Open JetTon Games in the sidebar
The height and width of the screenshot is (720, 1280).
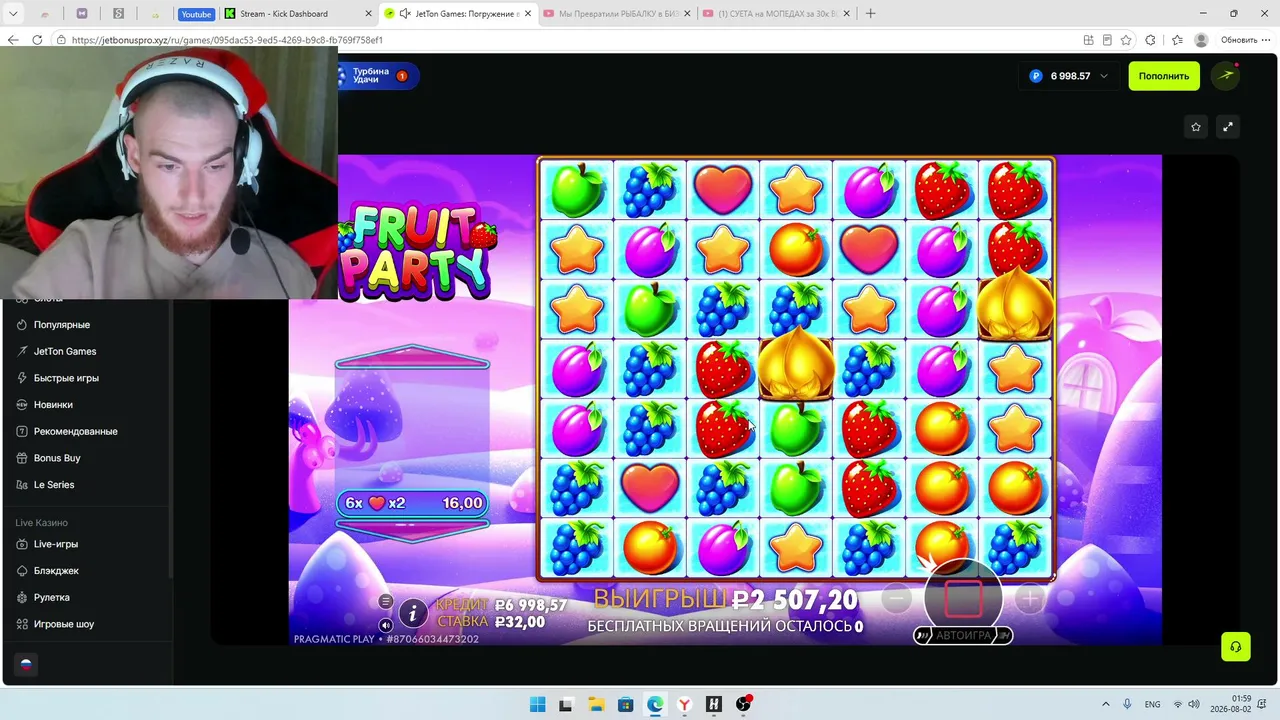click(x=65, y=351)
